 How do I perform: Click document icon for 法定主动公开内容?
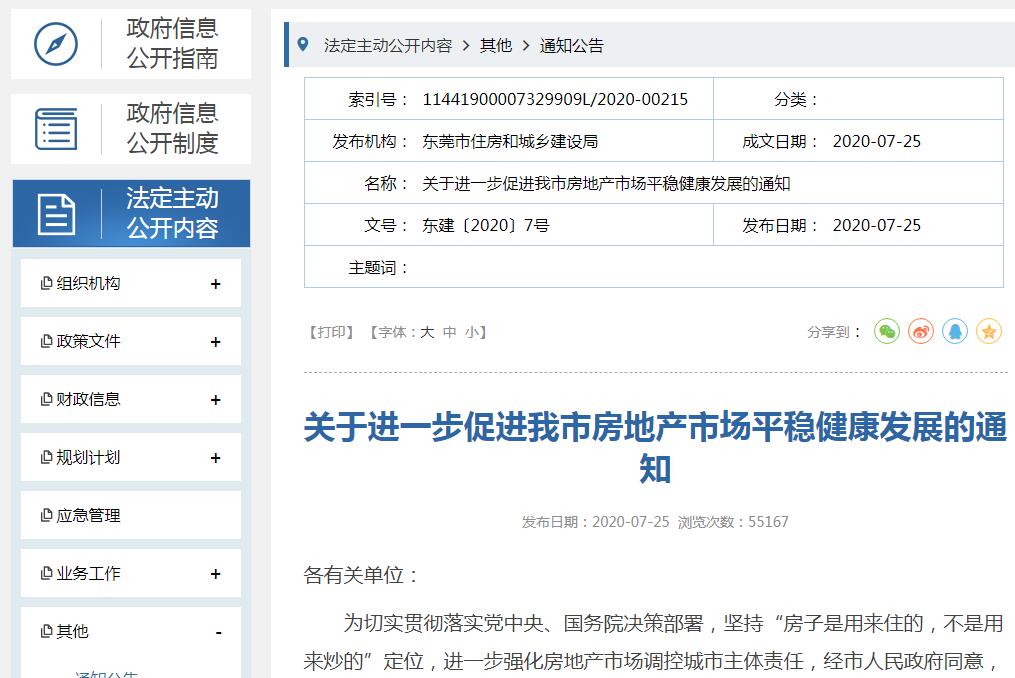(56, 214)
